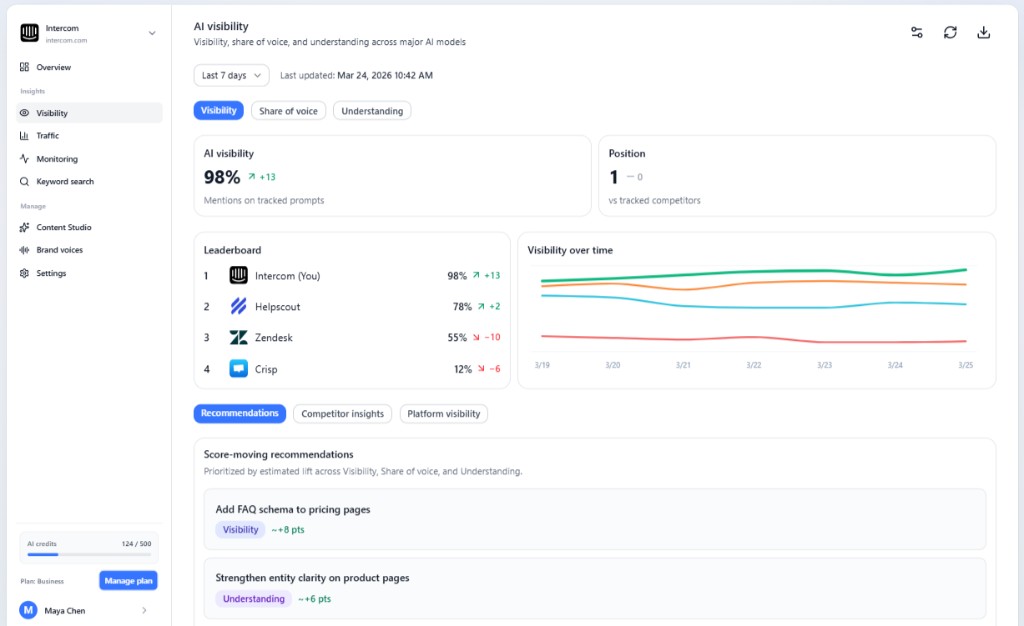Click the 'intercom.com' domain text
The width and height of the screenshot is (1024, 626).
click(66, 40)
